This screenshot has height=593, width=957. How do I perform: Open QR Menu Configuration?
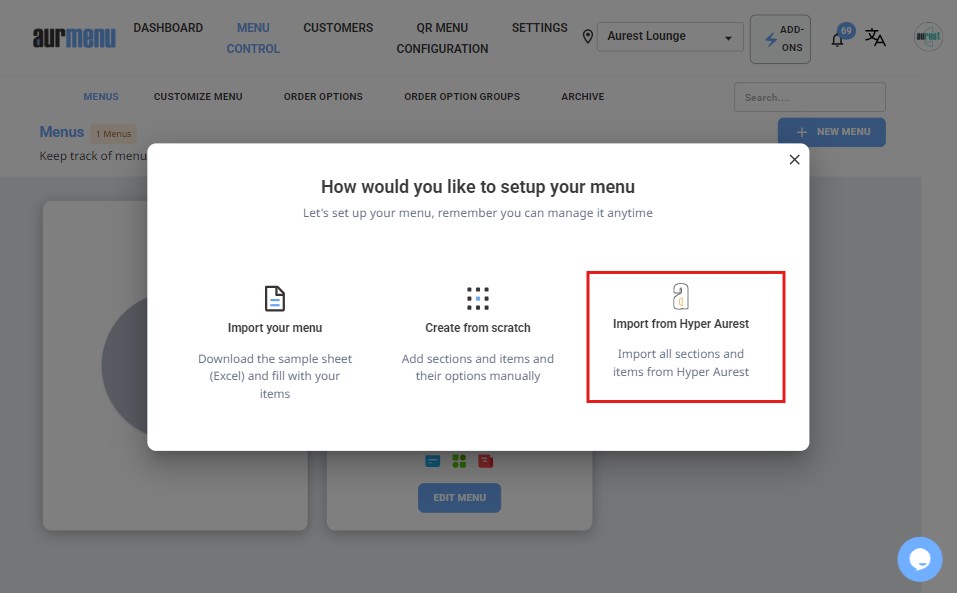coord(442,38)
